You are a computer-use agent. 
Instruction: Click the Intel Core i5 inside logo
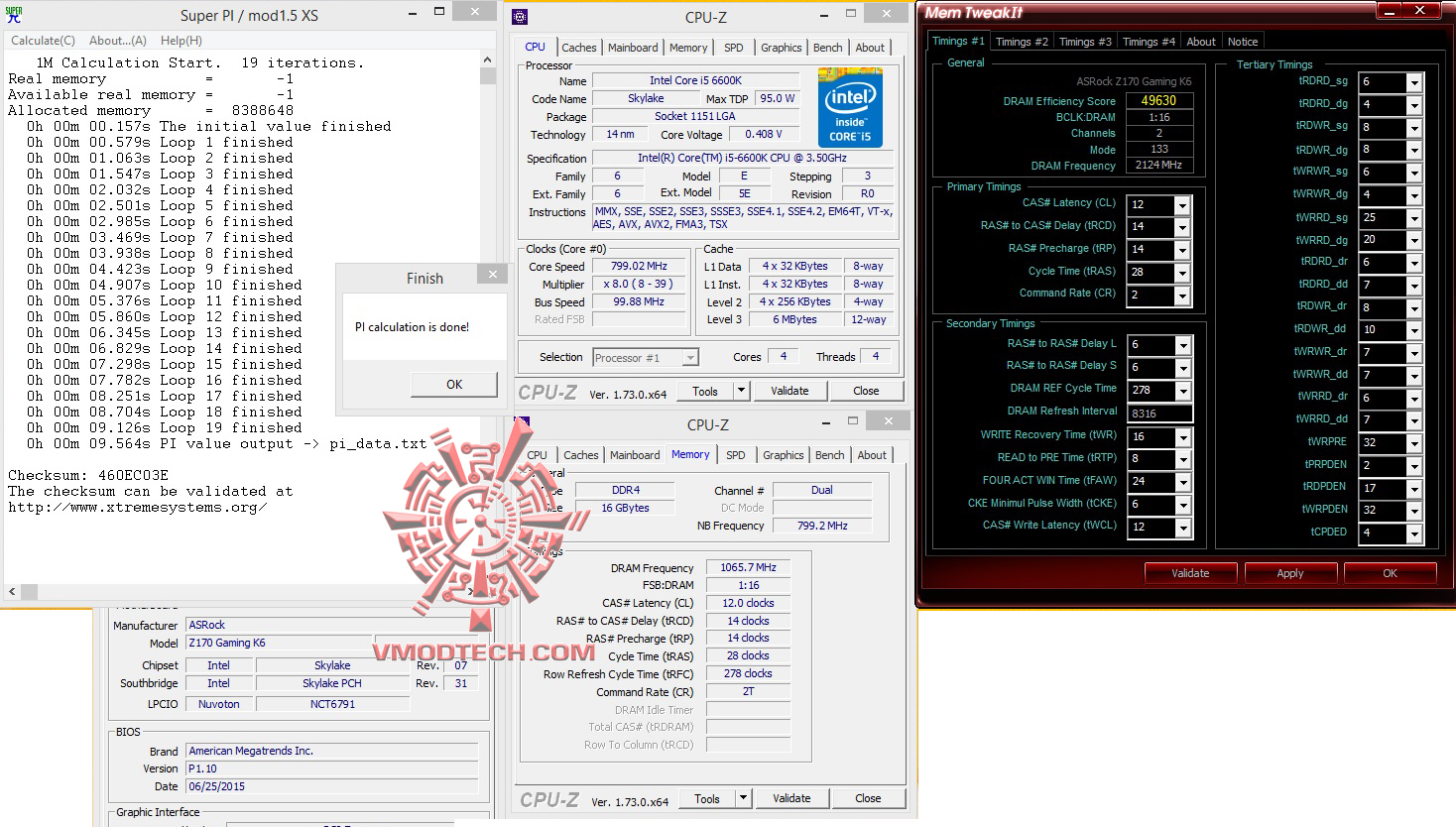click(x=850, y=107)
